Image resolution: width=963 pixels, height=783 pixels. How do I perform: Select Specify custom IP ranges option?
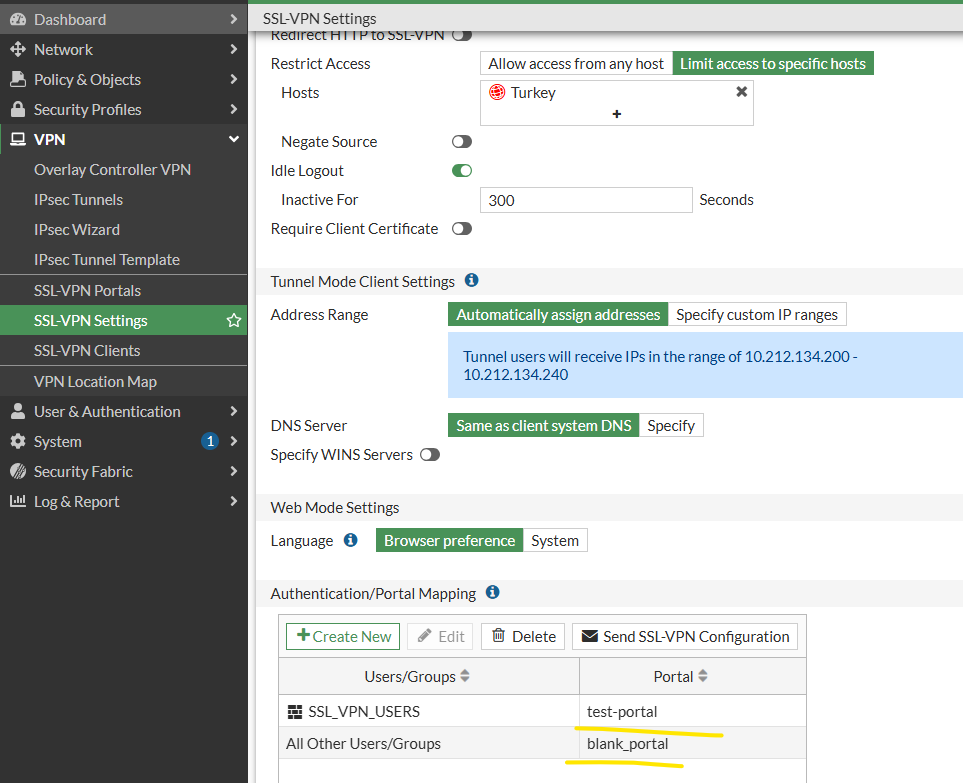tap(757, 314)
